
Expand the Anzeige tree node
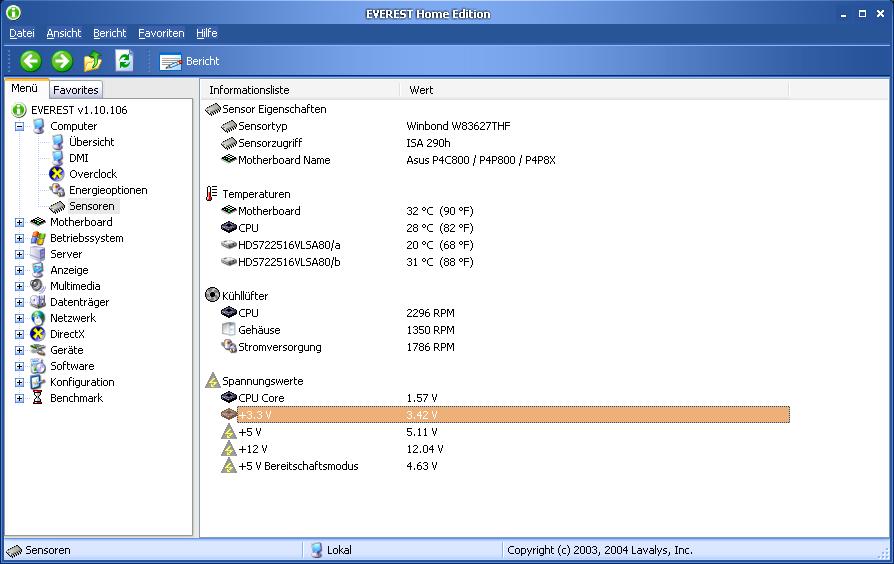pyautogui.click(x=19, y=270)
